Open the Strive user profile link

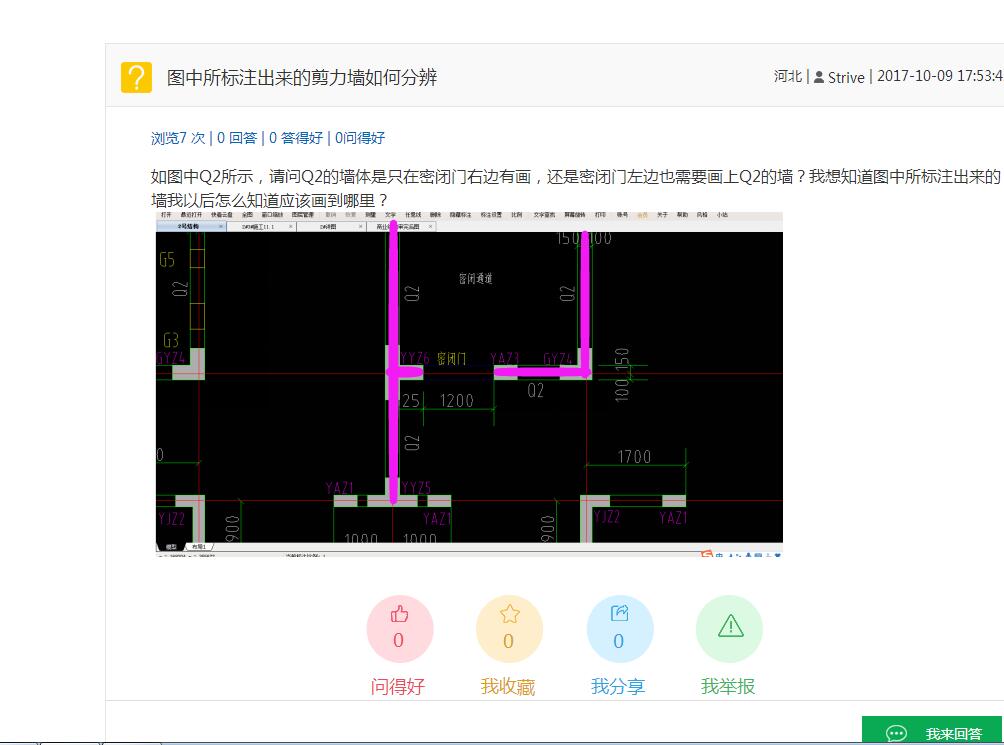coord(846,77)
